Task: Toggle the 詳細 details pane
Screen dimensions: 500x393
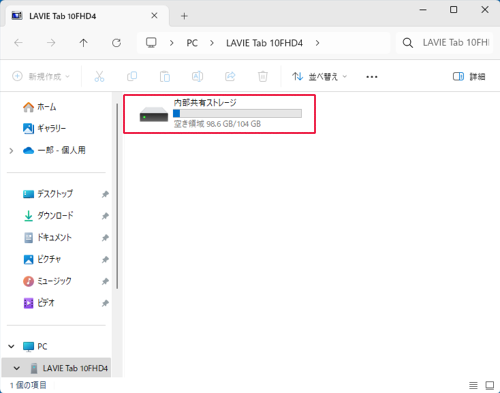Action: (x=469, y=77)
